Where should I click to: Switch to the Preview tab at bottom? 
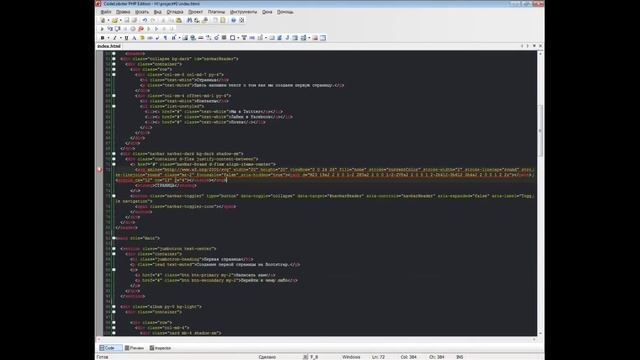pyautogui.click(x=134, y=348)
